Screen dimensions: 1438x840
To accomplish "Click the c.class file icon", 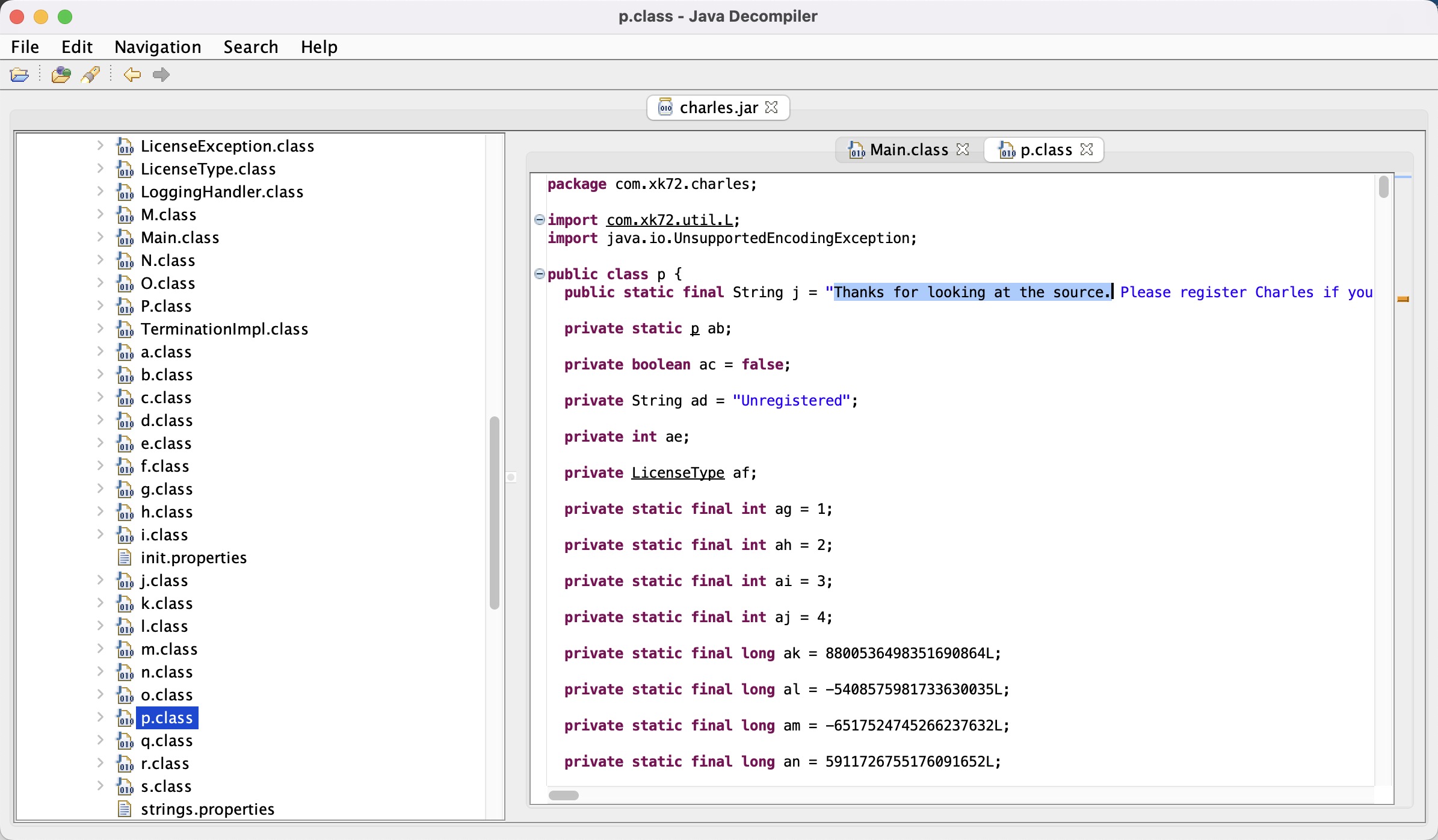I will click(x=125, y=398).
